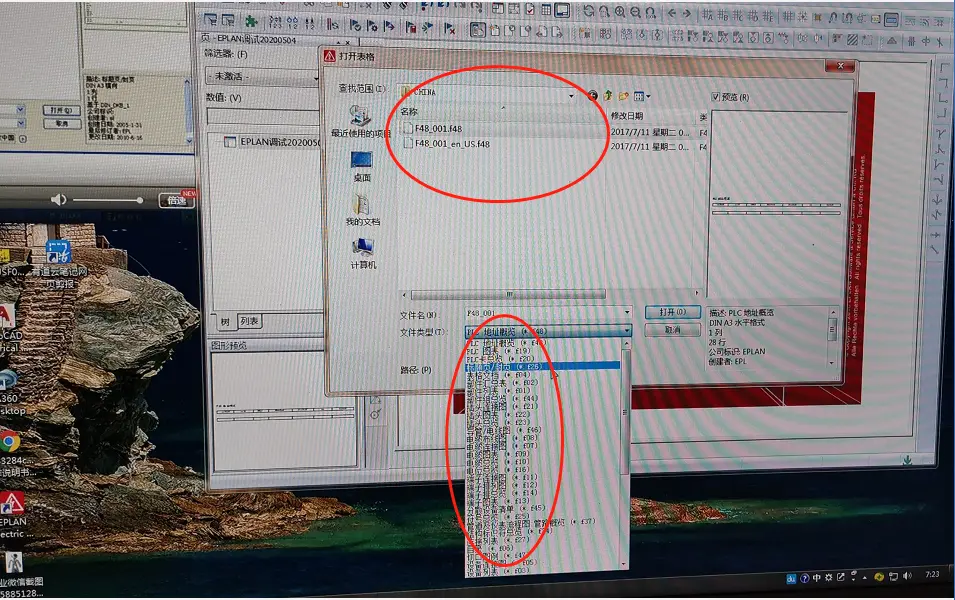Click the forward arrow toolbar icon

pos(687,13)
